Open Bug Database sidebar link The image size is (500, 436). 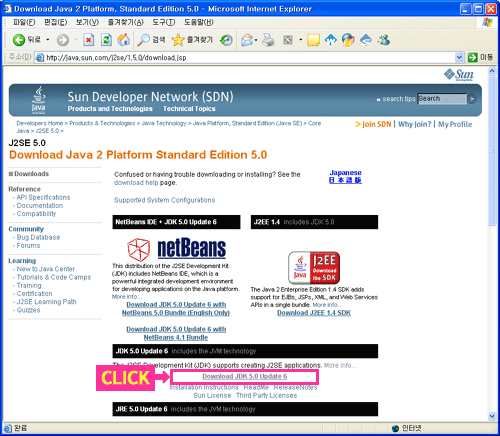point(38,237)
